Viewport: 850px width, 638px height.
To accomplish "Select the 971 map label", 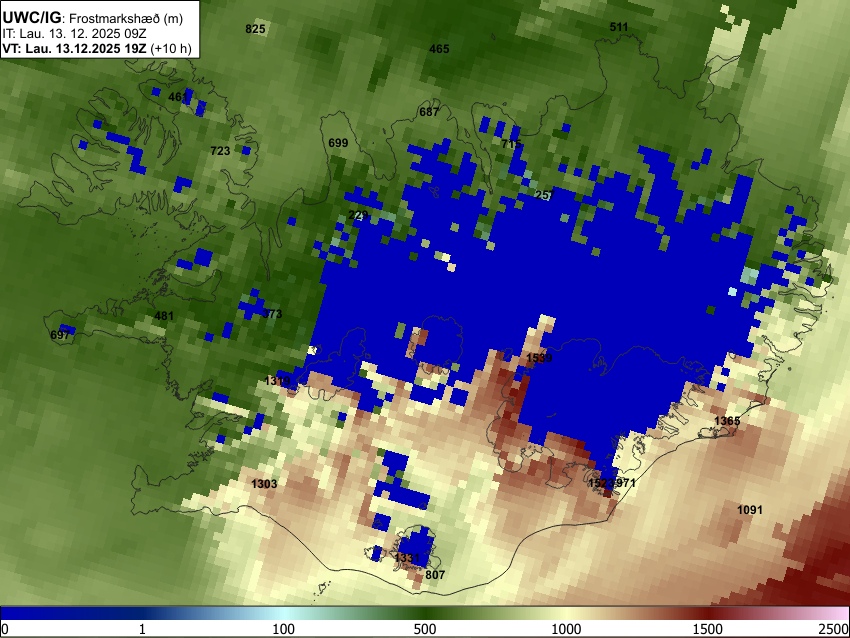I will (626, 482).
